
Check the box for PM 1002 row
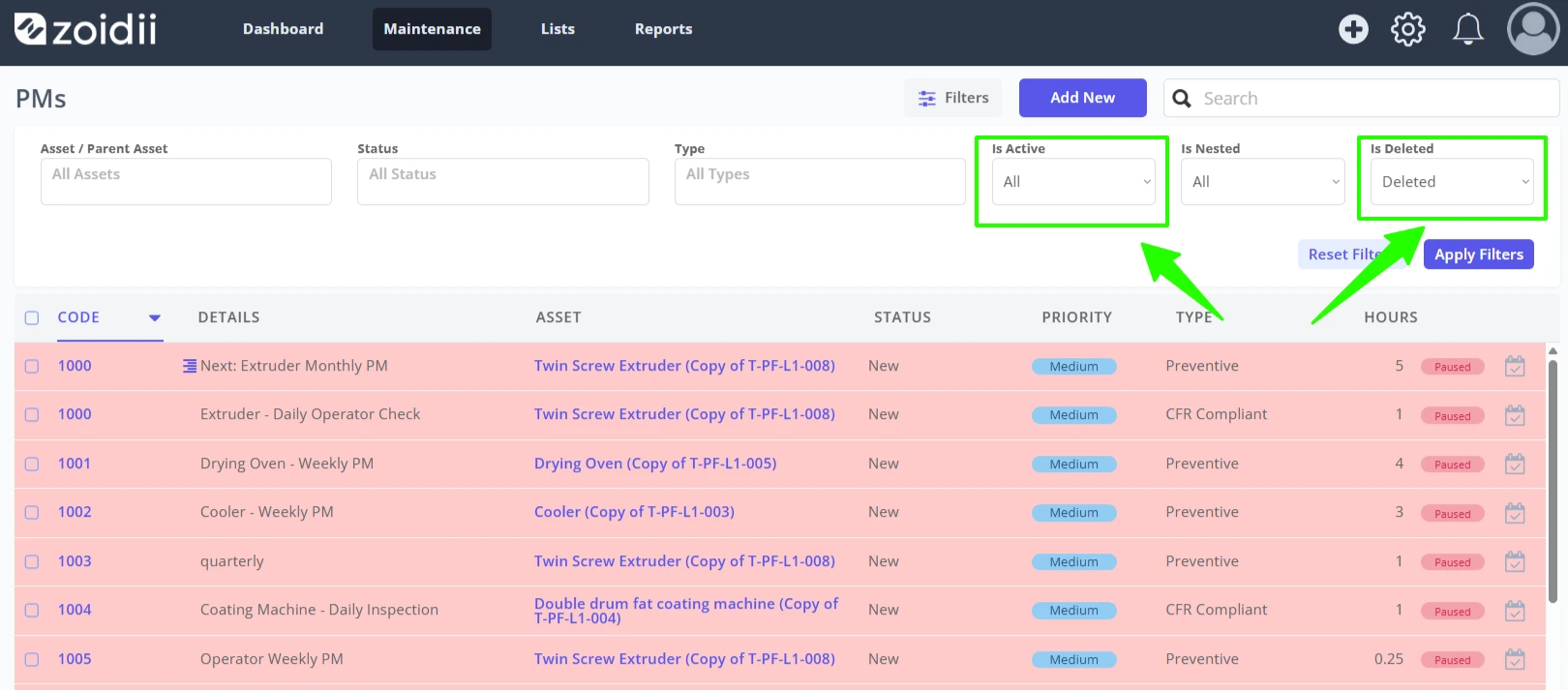tap(32, 512)
